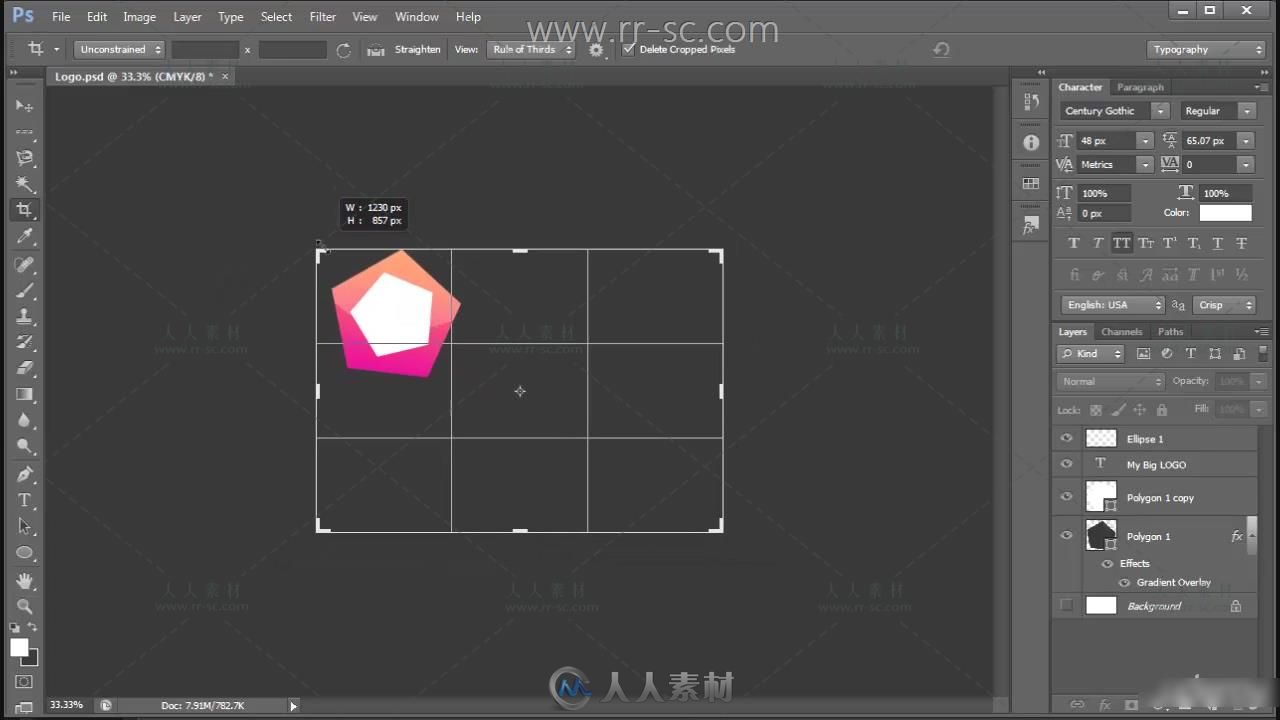Open Crisp anti-aliasing dropdown

(1224, 305)
